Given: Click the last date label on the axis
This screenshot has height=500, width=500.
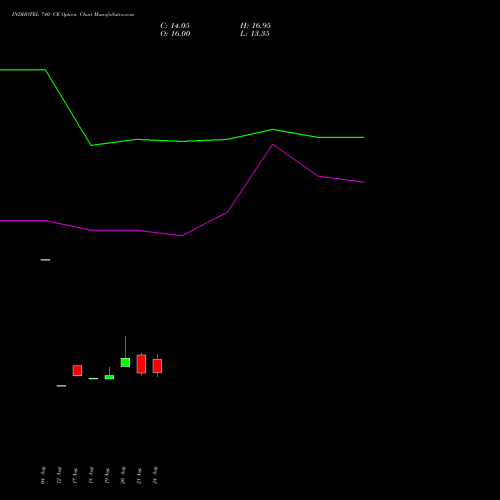Looking at the screenshot, I should (155, 475).
